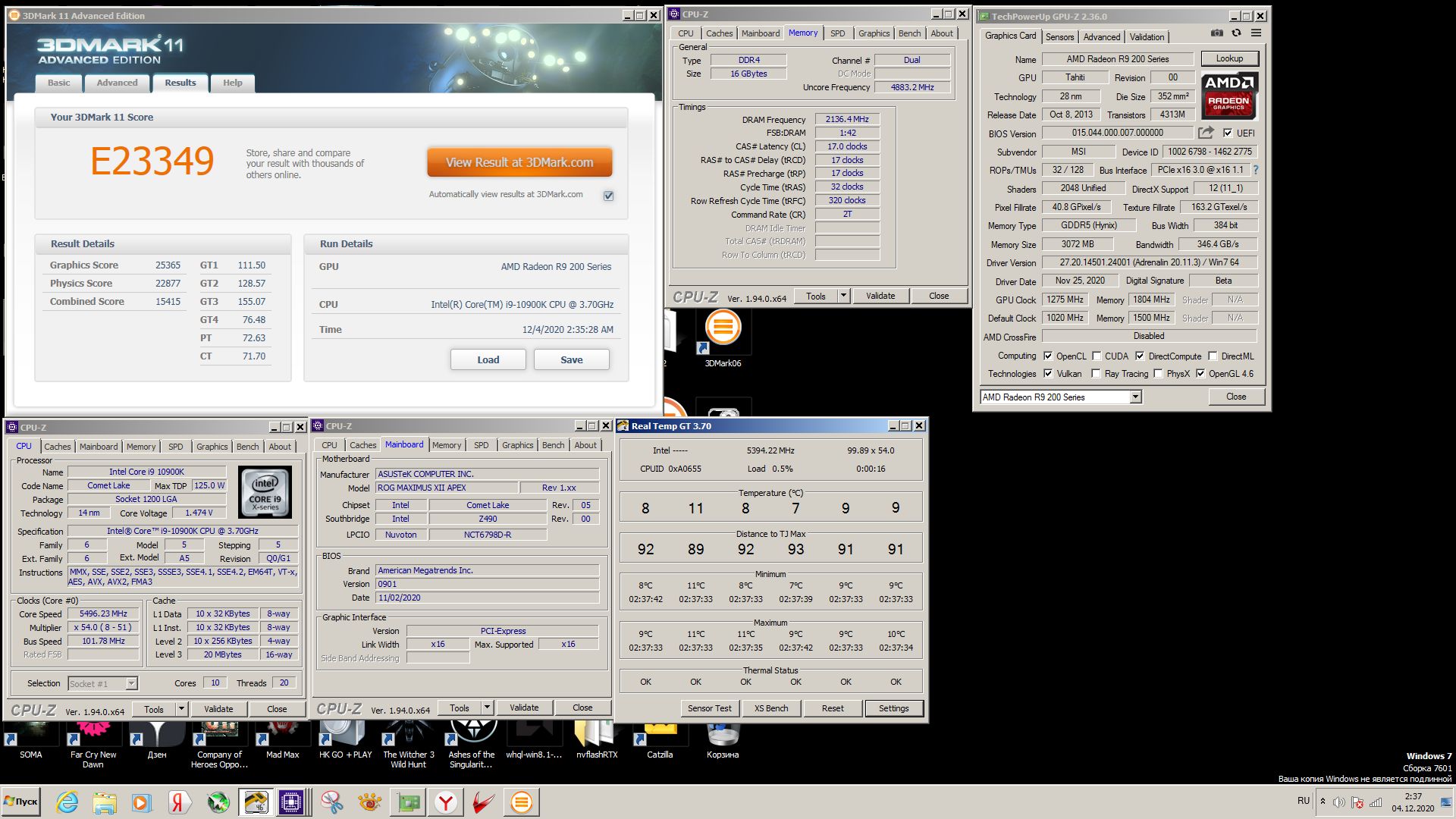Click the GPU-Z refresh icon

click(1236, 33)
